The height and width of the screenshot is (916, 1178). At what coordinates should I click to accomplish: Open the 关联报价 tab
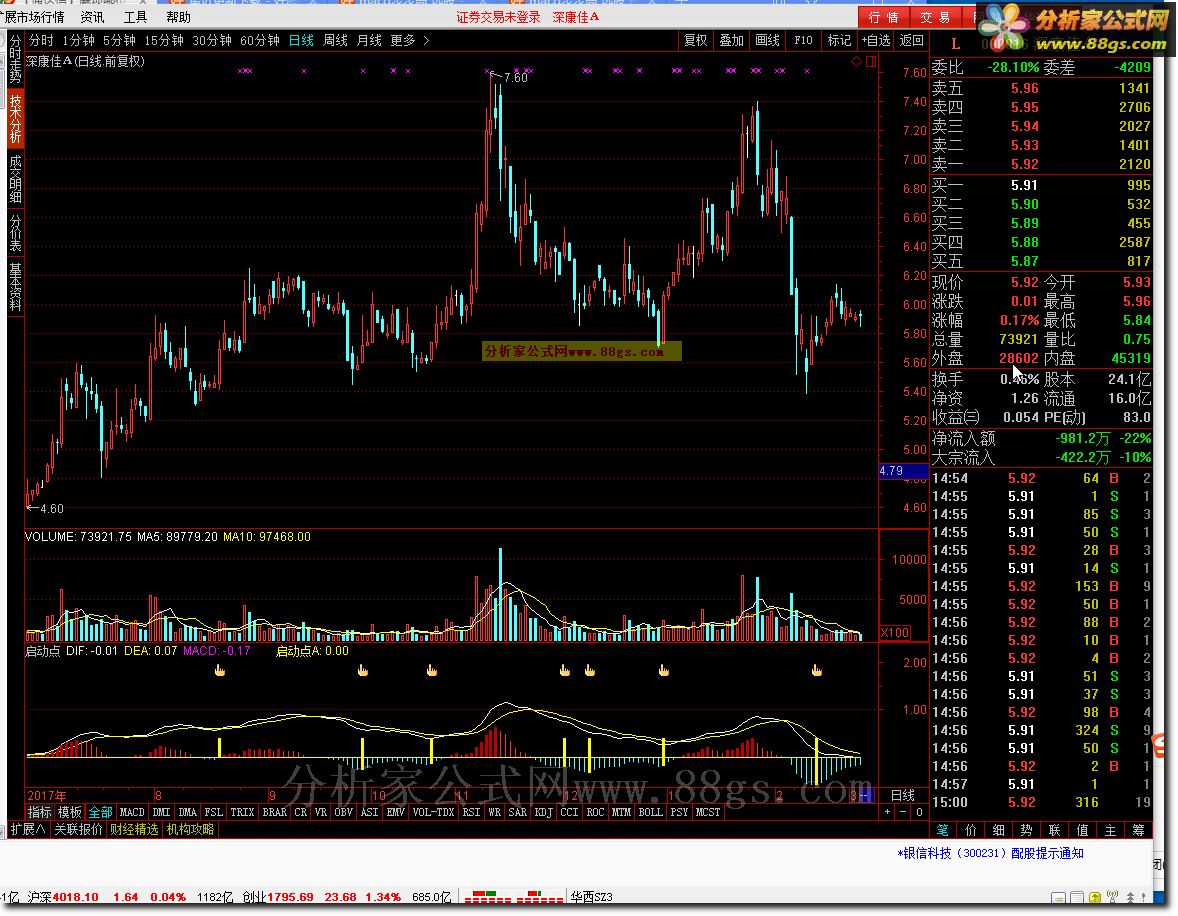pyautogui.click(x=78, y=830)
